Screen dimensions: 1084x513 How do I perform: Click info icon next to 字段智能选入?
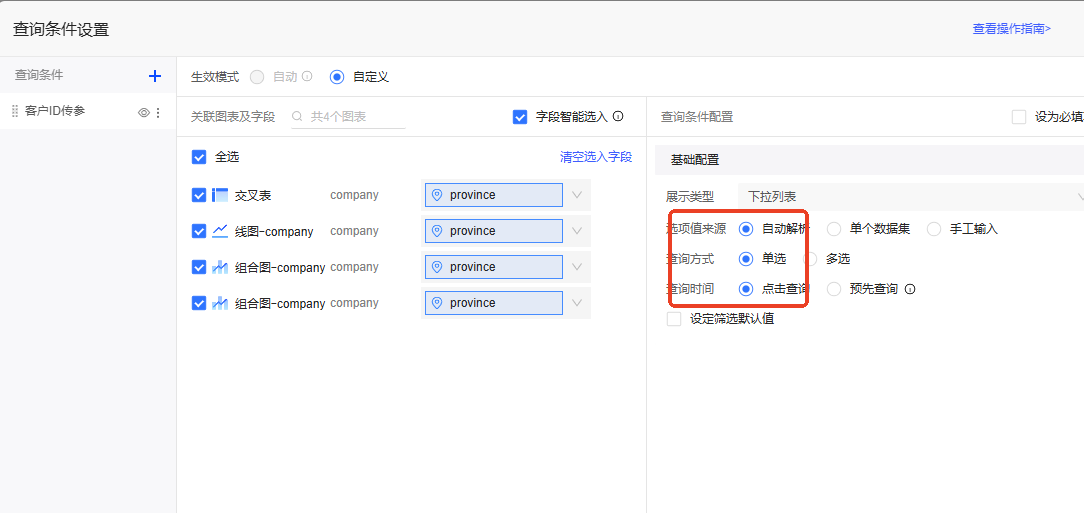(618, 116)
